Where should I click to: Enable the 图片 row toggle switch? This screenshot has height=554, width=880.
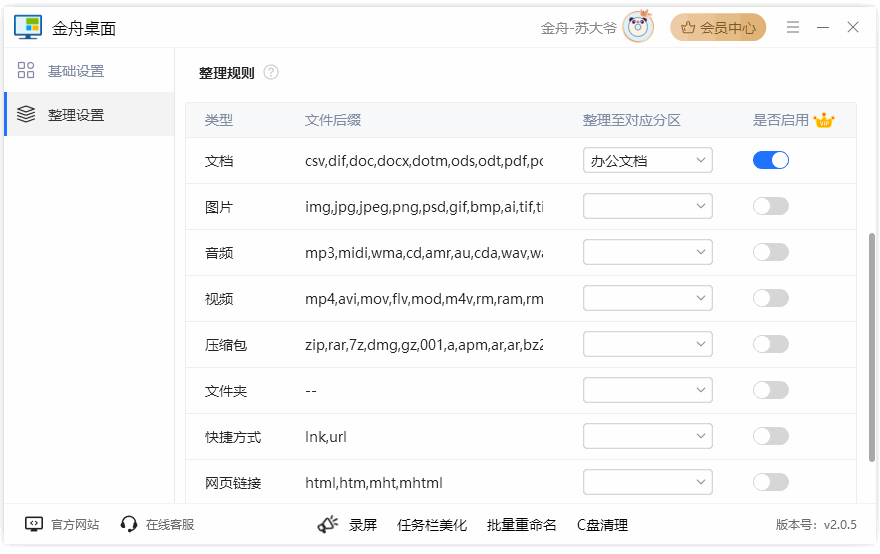[x=770, y=206]
